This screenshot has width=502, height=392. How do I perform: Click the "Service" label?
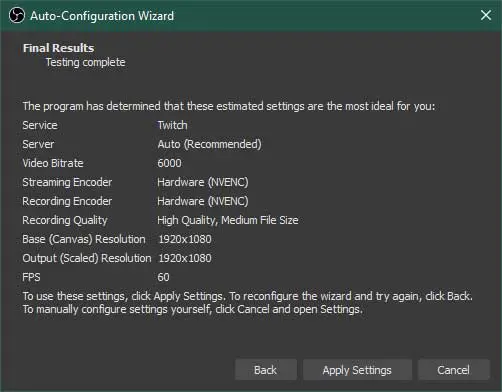(40, 125)
